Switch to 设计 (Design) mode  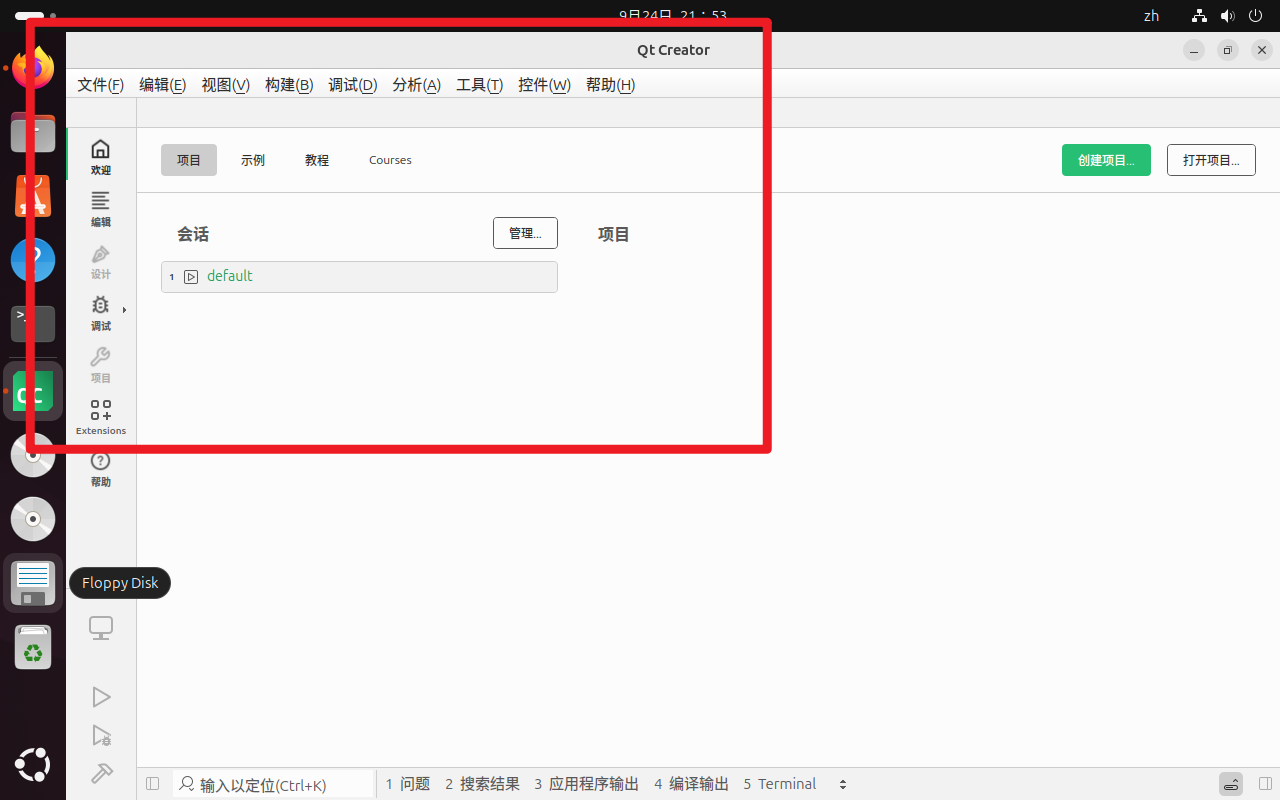pos(101,261)
